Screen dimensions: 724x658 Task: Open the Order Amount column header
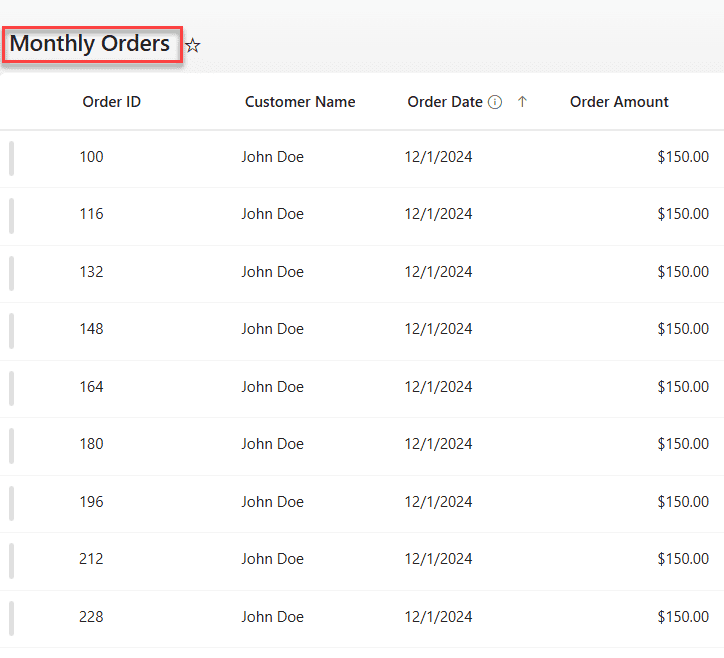619,102
